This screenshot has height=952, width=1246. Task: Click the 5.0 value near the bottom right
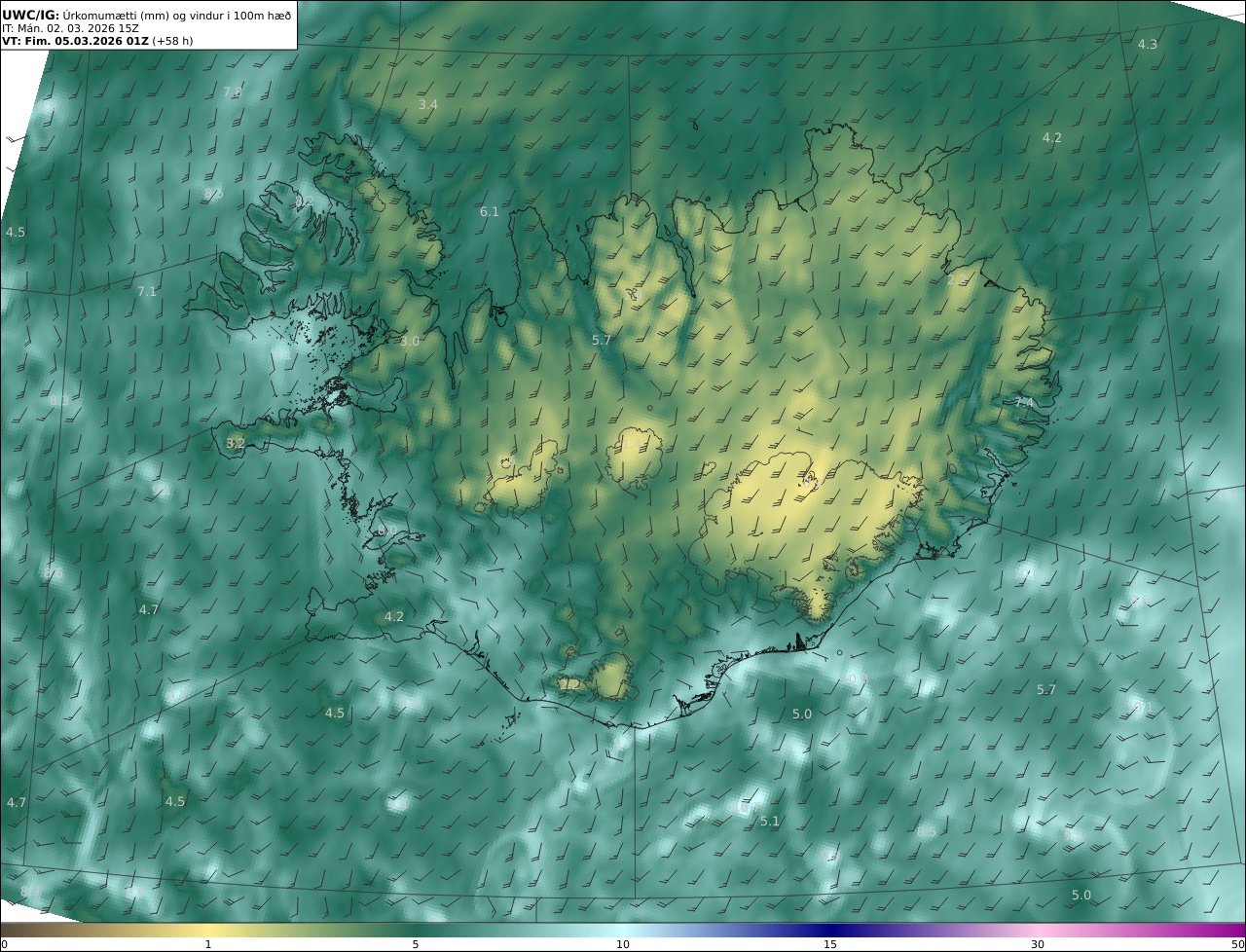tap(1081, 895)
